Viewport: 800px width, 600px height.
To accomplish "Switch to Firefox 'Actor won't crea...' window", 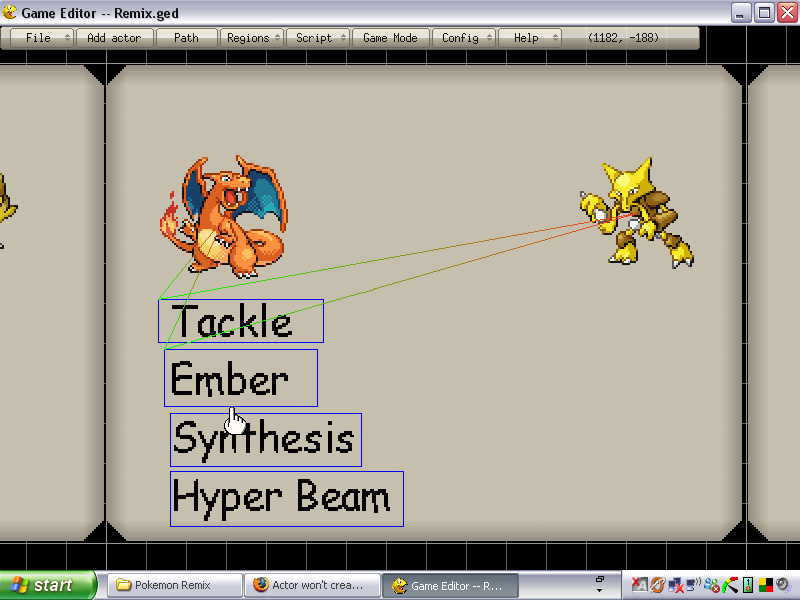I will coord(312,585).
